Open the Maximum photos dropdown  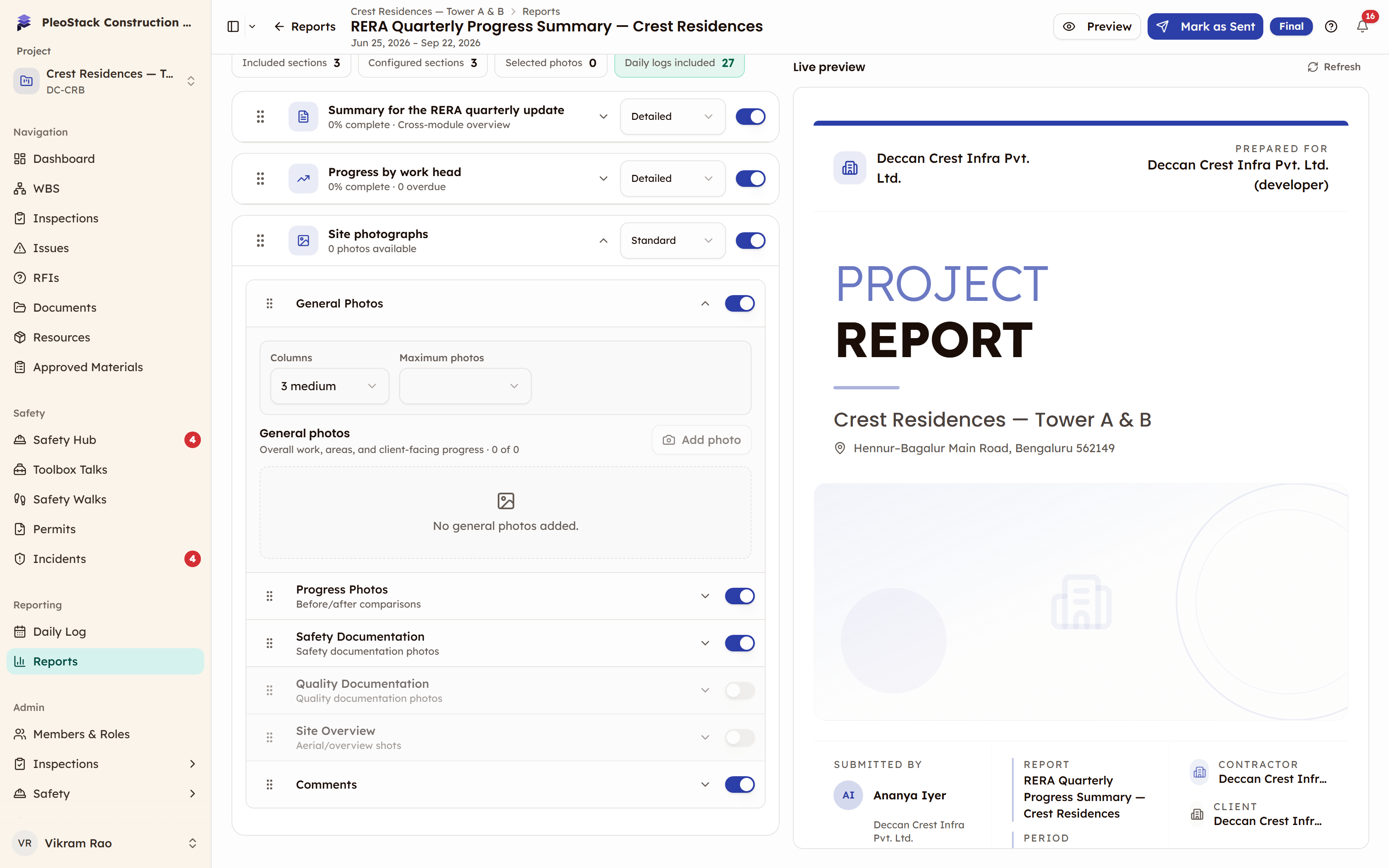[x=465, y=386]
